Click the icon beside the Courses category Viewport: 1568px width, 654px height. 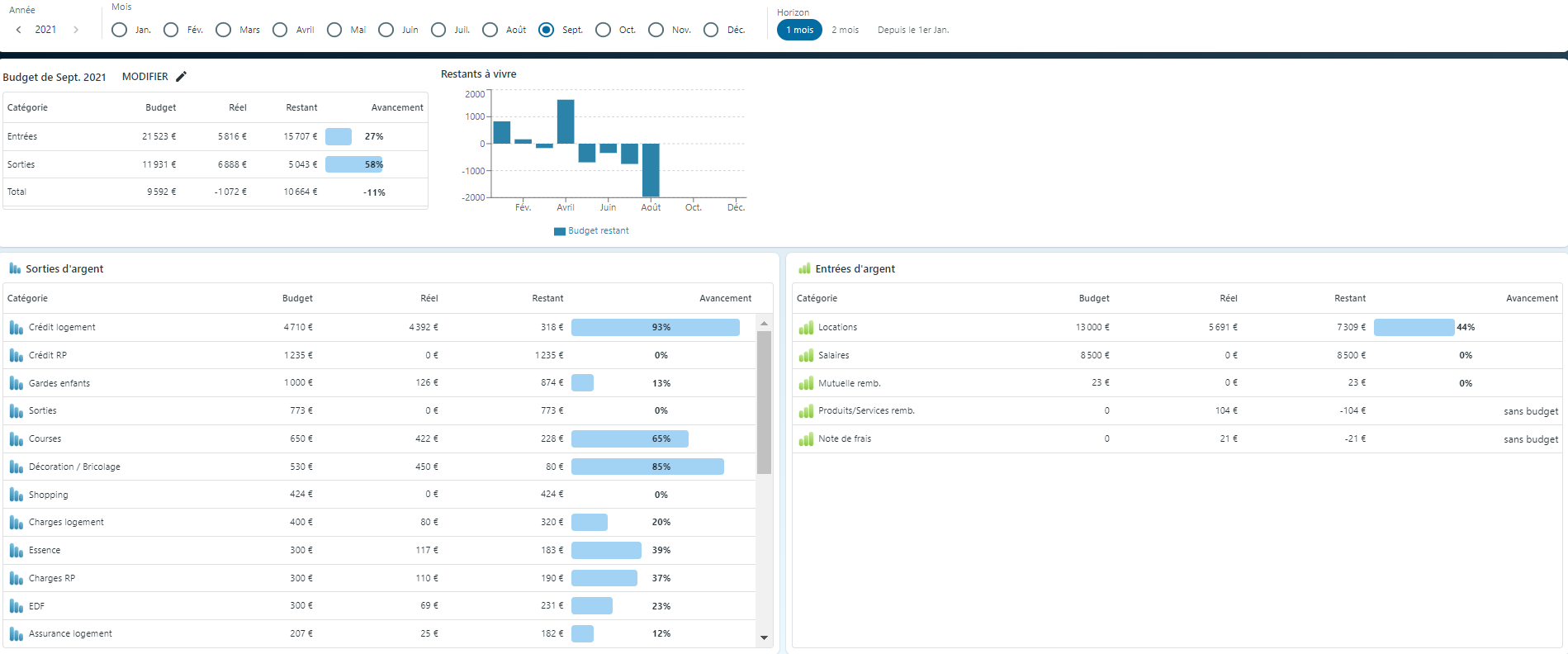[x=16, y=439]
